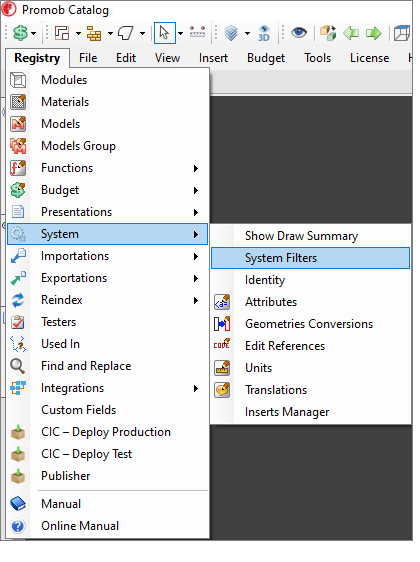Open Translations in the System submenu

(x=310, y=390)
